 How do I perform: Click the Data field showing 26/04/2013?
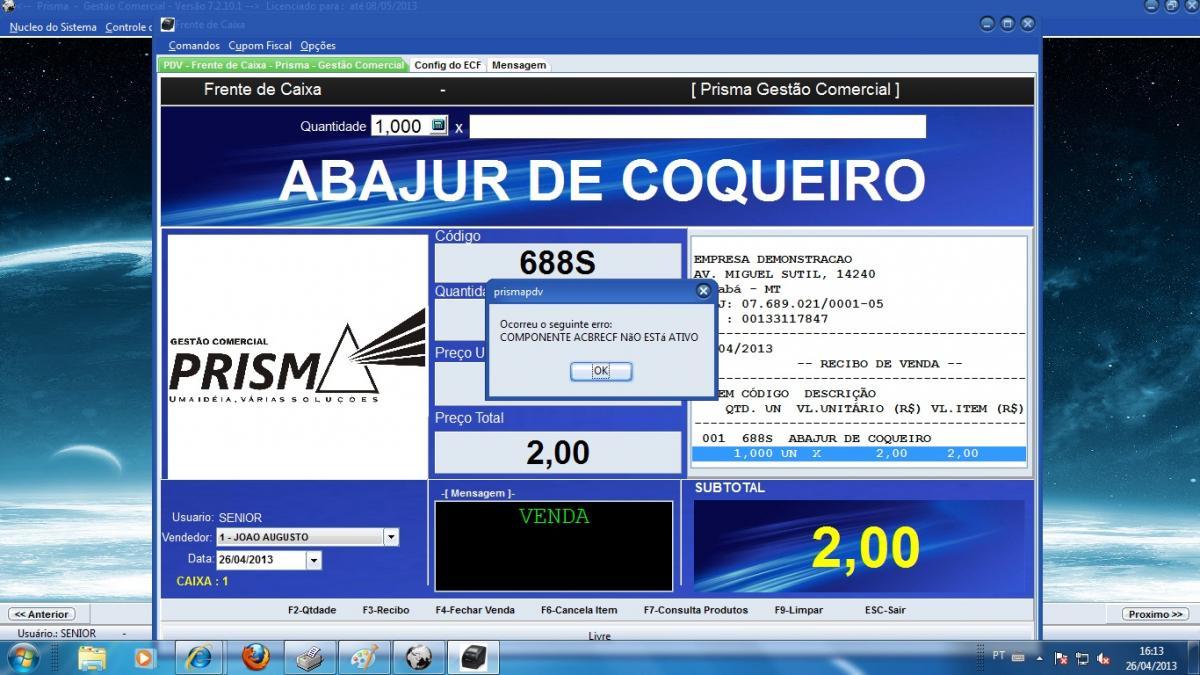[x=261, y=560]
